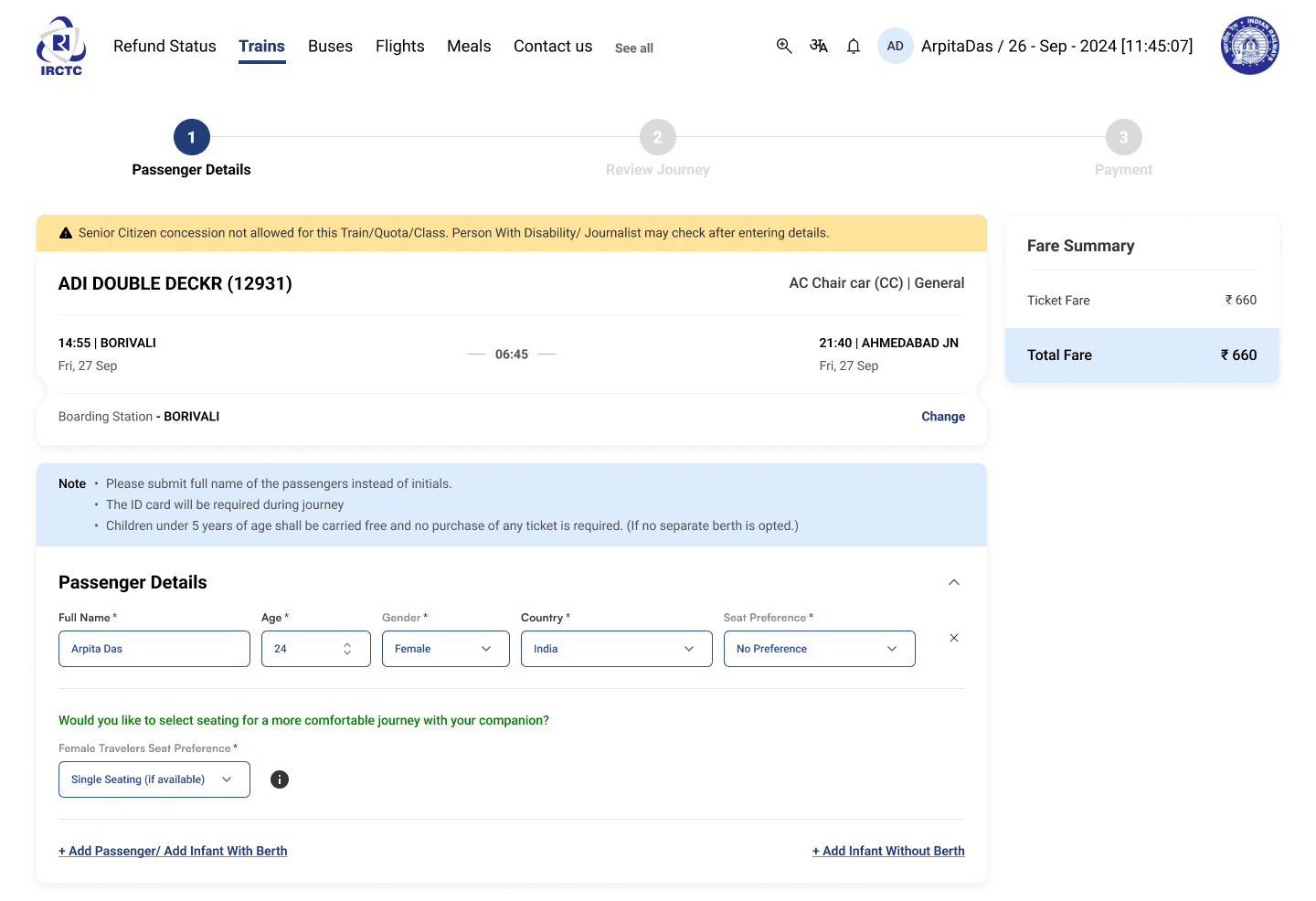Open the Gender dropdown
This screenshot has height=901, width=1316.
pyautogui.click(x=446, y=649)
